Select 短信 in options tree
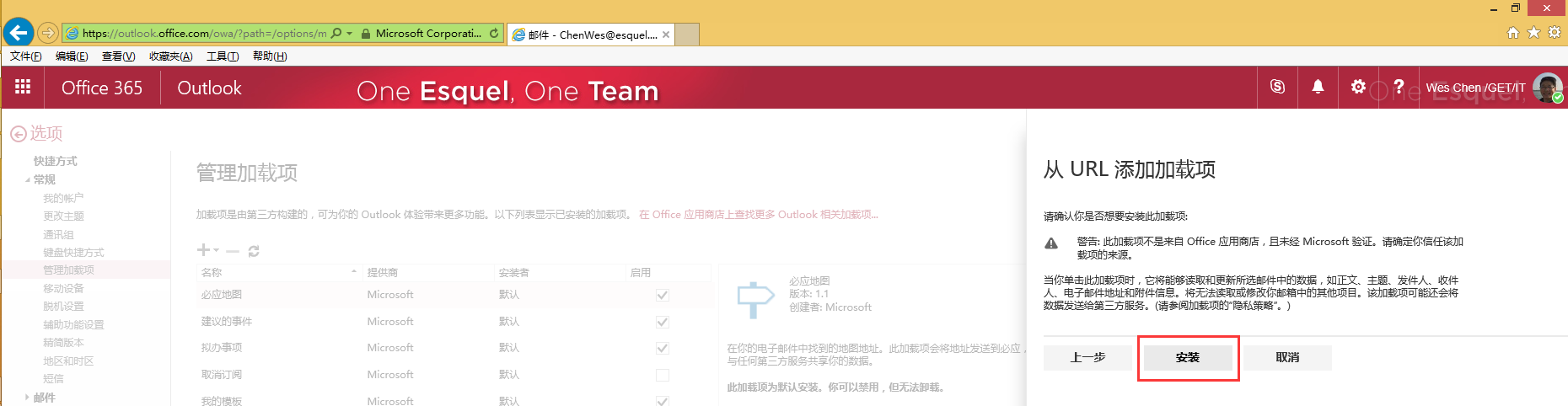This screenshot has width=1568, height=406. 53,379
